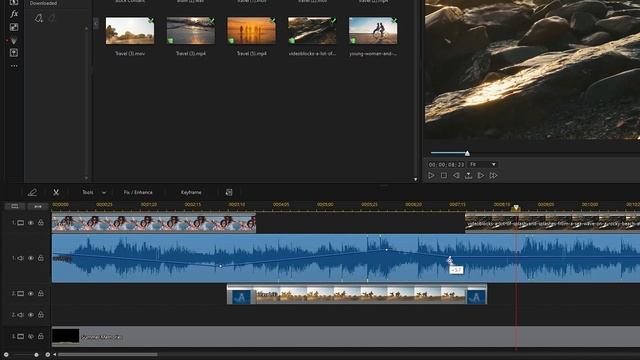Select the beach sunset Travel (3).mp4 thumbnail
This screenshot has height=360, width=640.
point(191,31)
